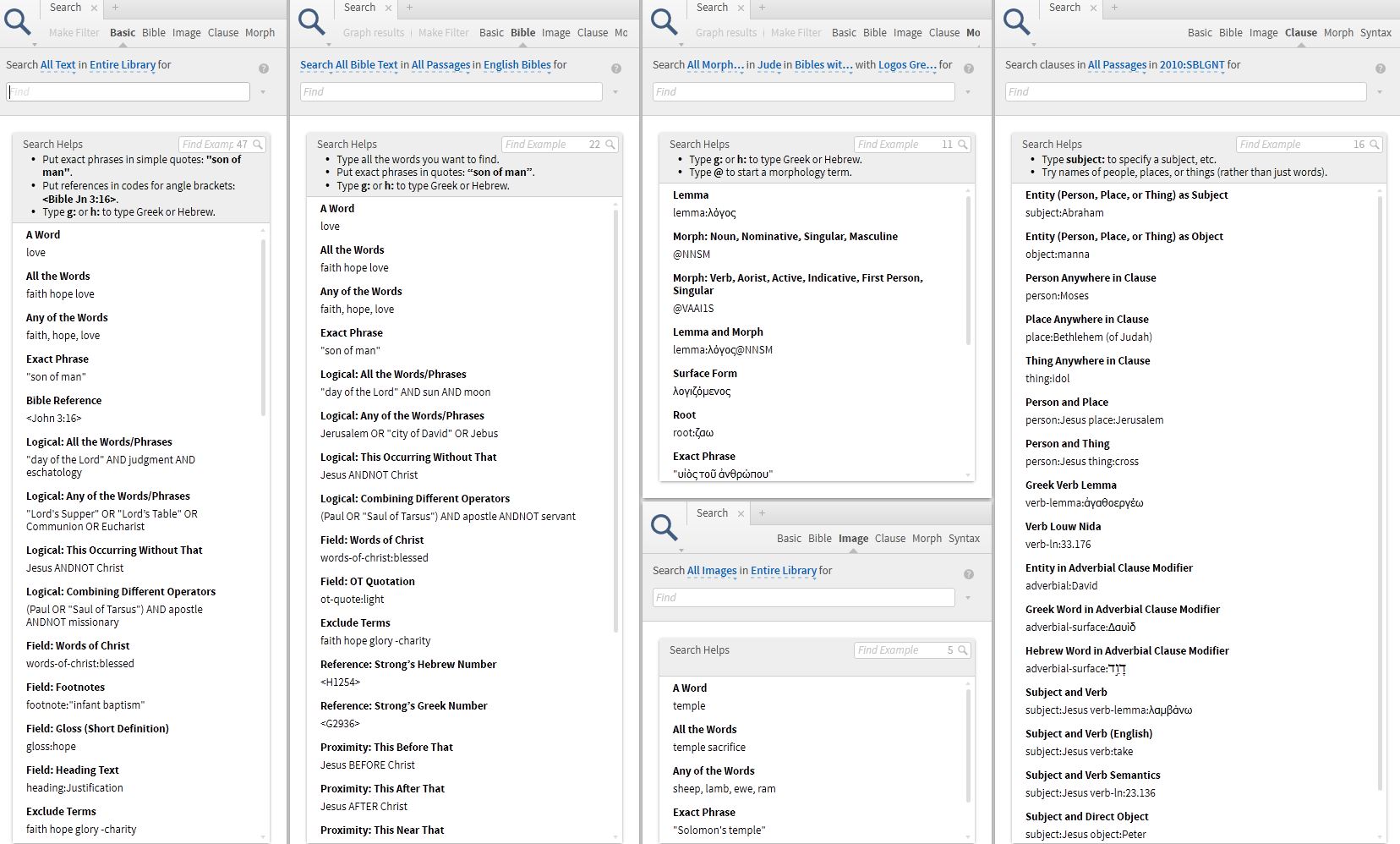Open panel menu arrow under Clause magnifier
1400x844 pixels.
[1033, 44]
